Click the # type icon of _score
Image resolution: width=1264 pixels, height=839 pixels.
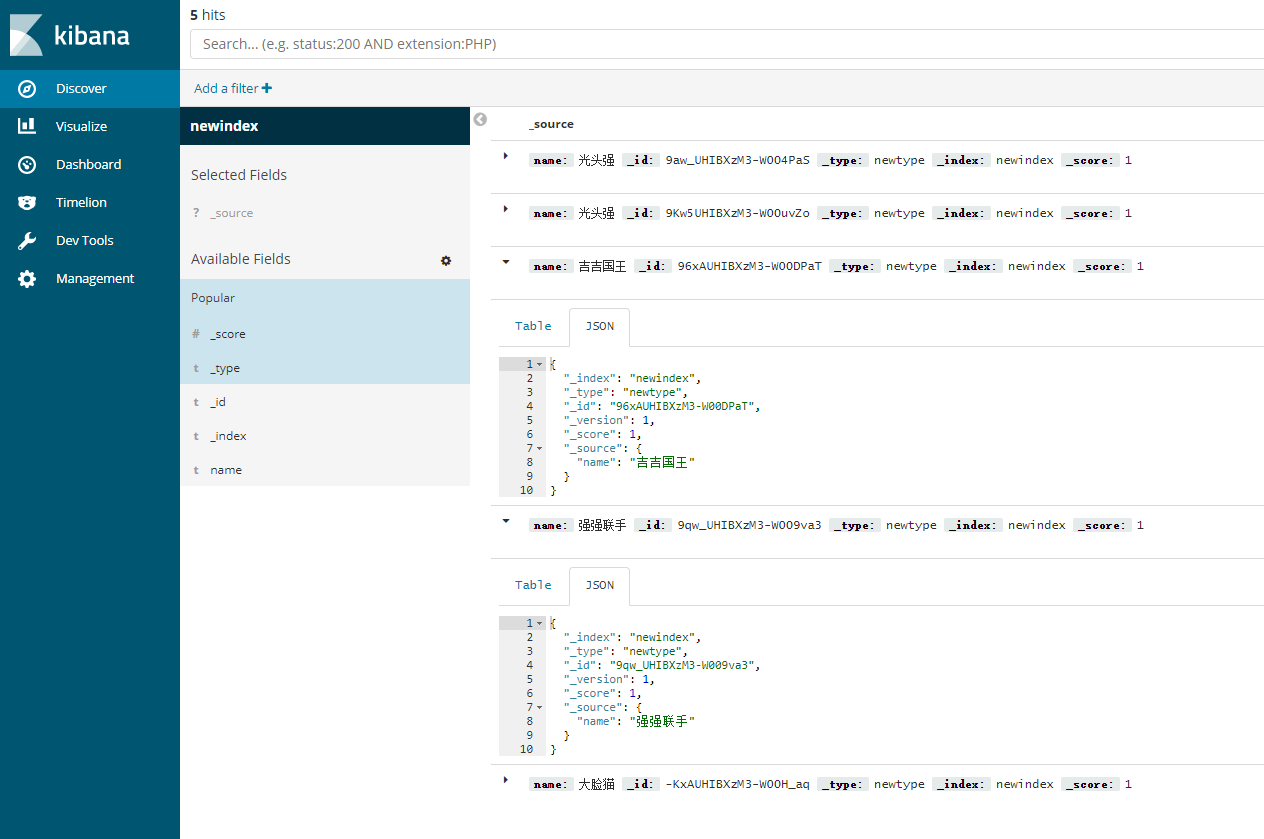pyautogui.click(x=196, y=334)
